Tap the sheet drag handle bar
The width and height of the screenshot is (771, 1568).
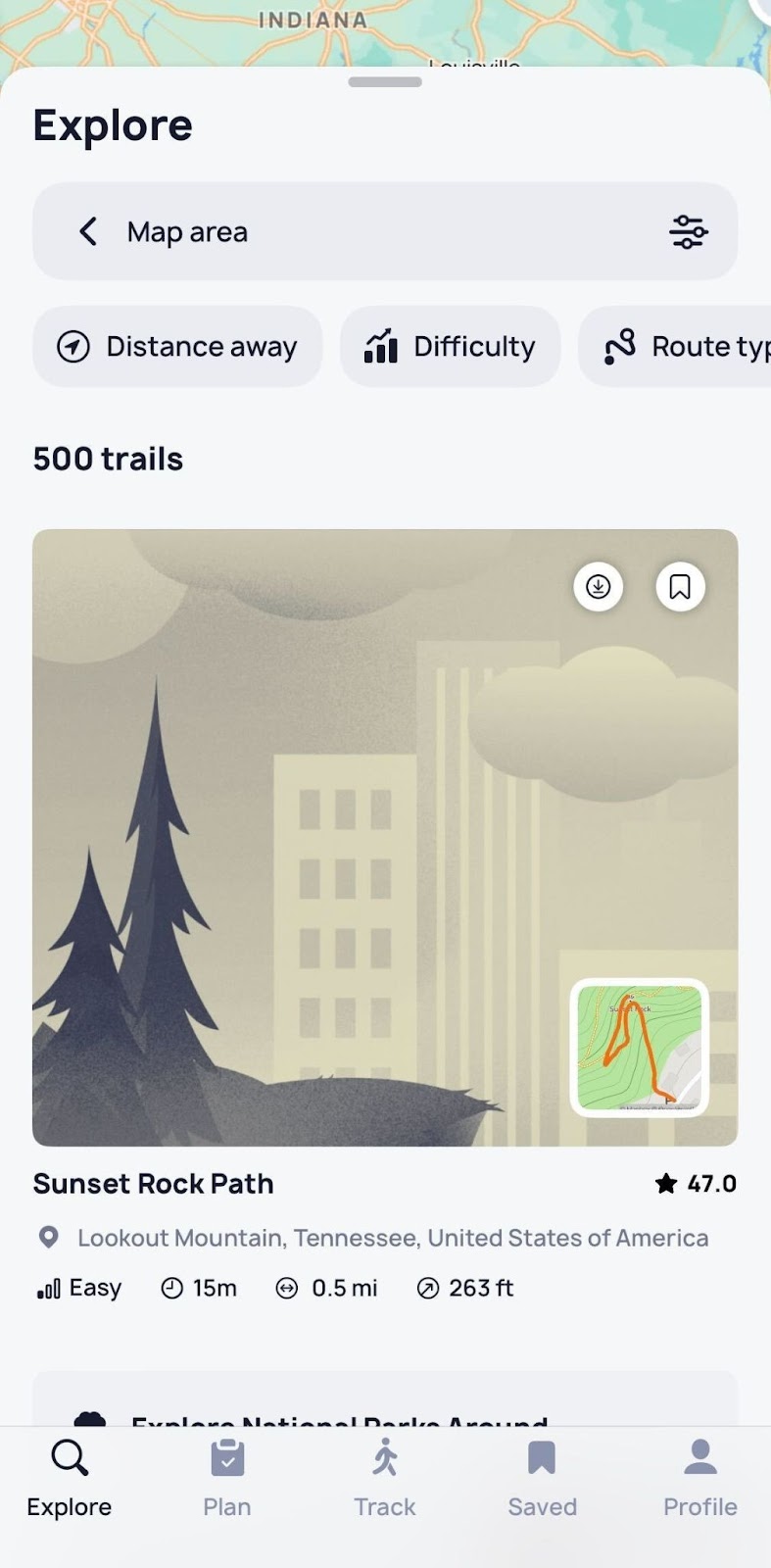(385, 82)
